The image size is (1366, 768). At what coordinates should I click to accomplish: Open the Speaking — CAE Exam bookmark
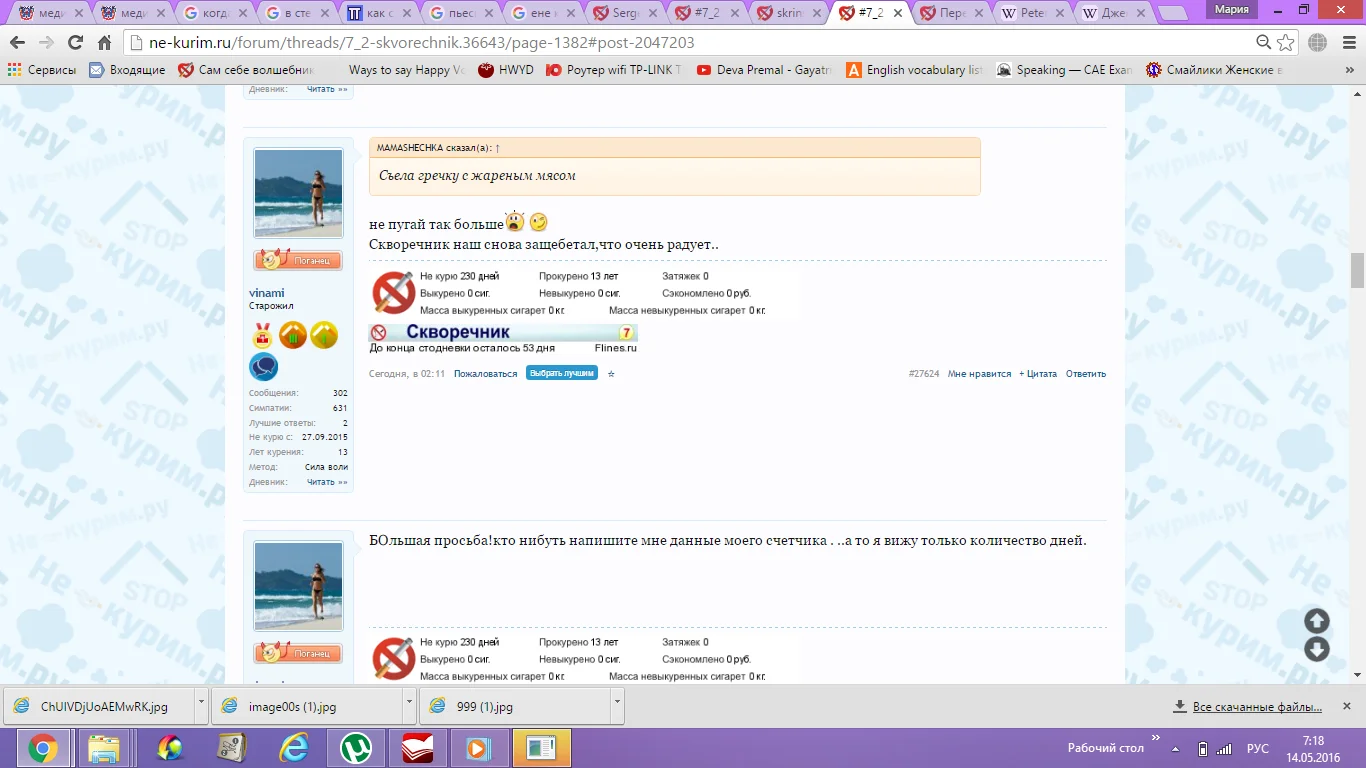1064,70
